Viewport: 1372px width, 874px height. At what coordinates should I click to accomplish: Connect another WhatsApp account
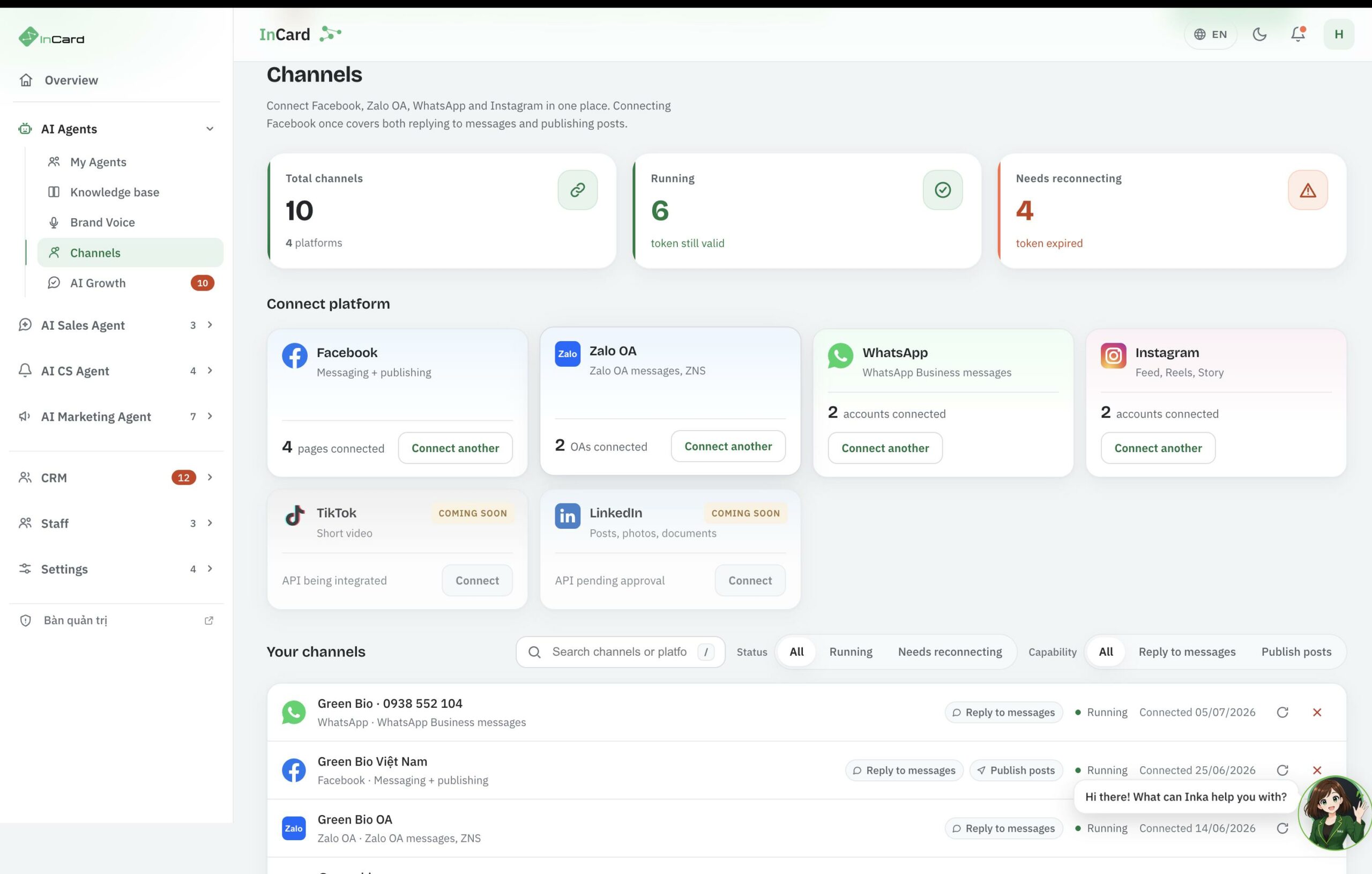point(885,448)
